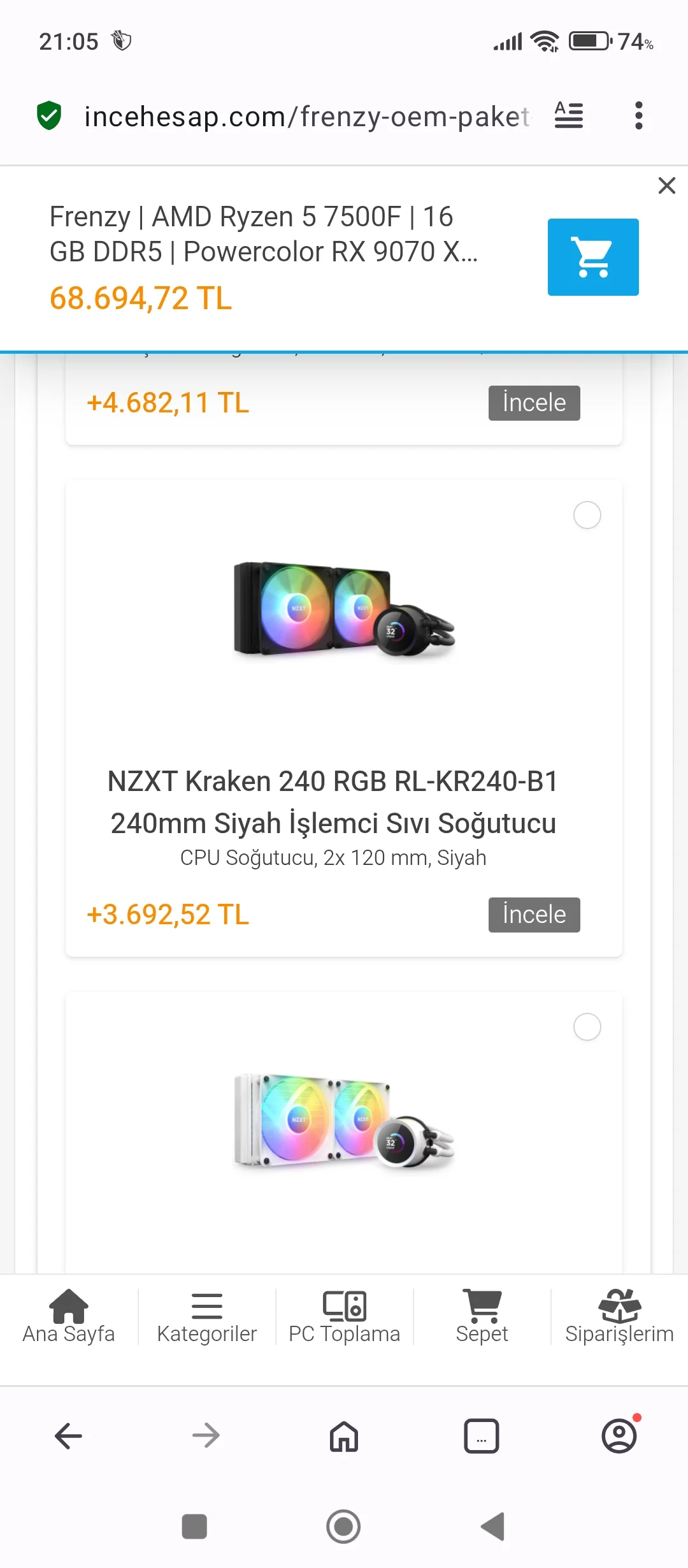Click İncele for the +3.692,52 TL cooler
Screen dimensions: 688x1568
(x=534, y=915)
